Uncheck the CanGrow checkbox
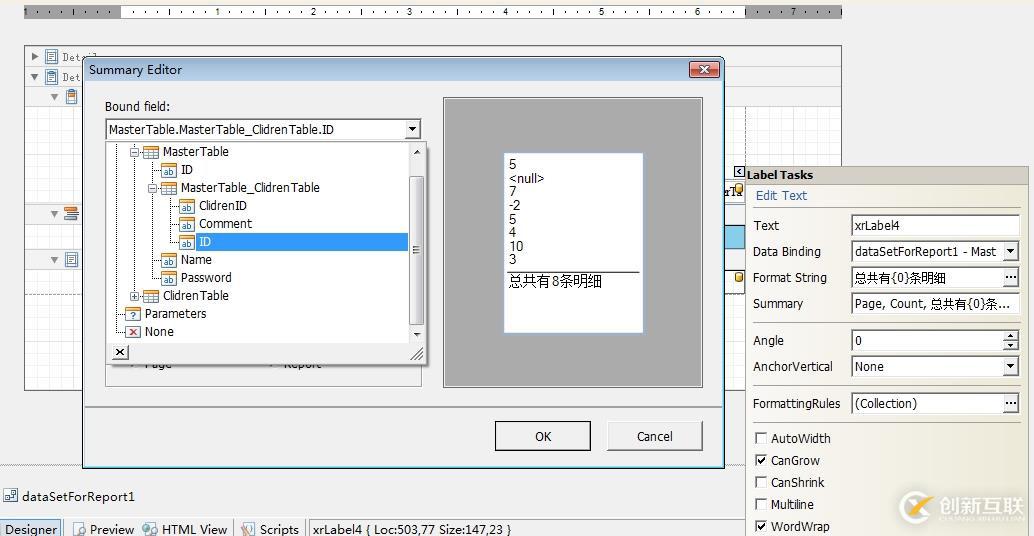Viewport: 1034px width, 536px height. click(x=761, y=460)
